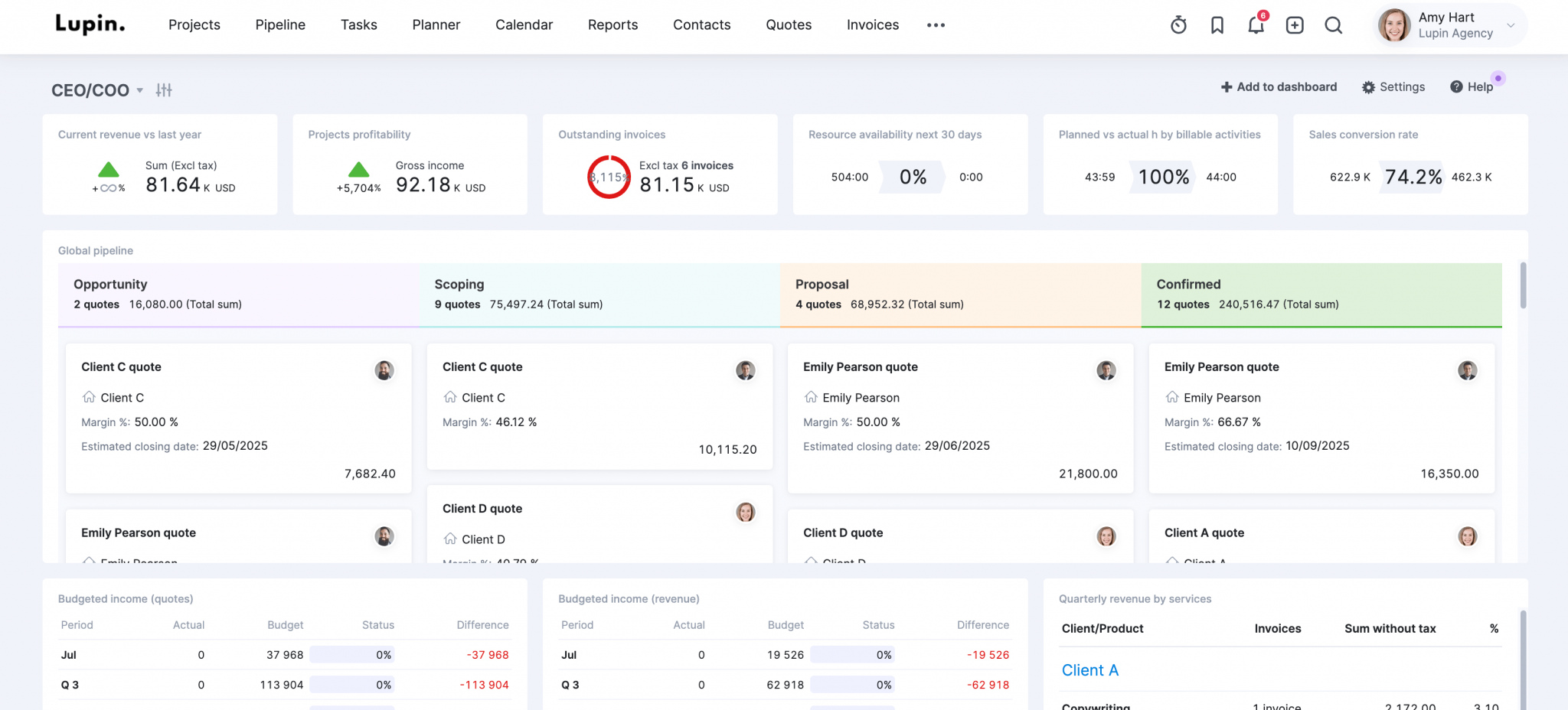Open the ellipsis overflow menu in navigation

tap(936, 25)
